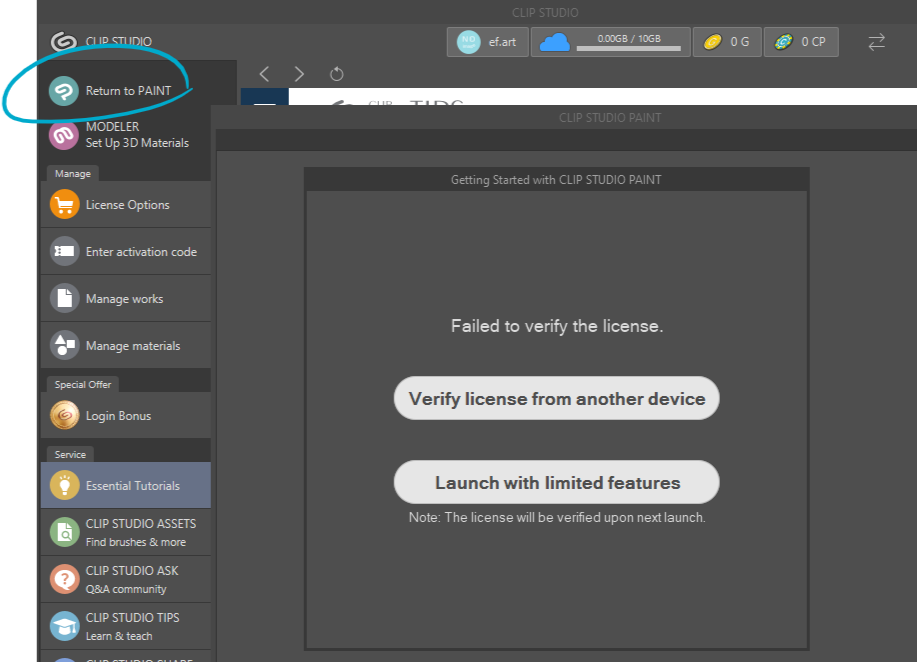Click the Essential Tutorials lightbulb icon
This screenshot has width=917, height=662.
64,485
